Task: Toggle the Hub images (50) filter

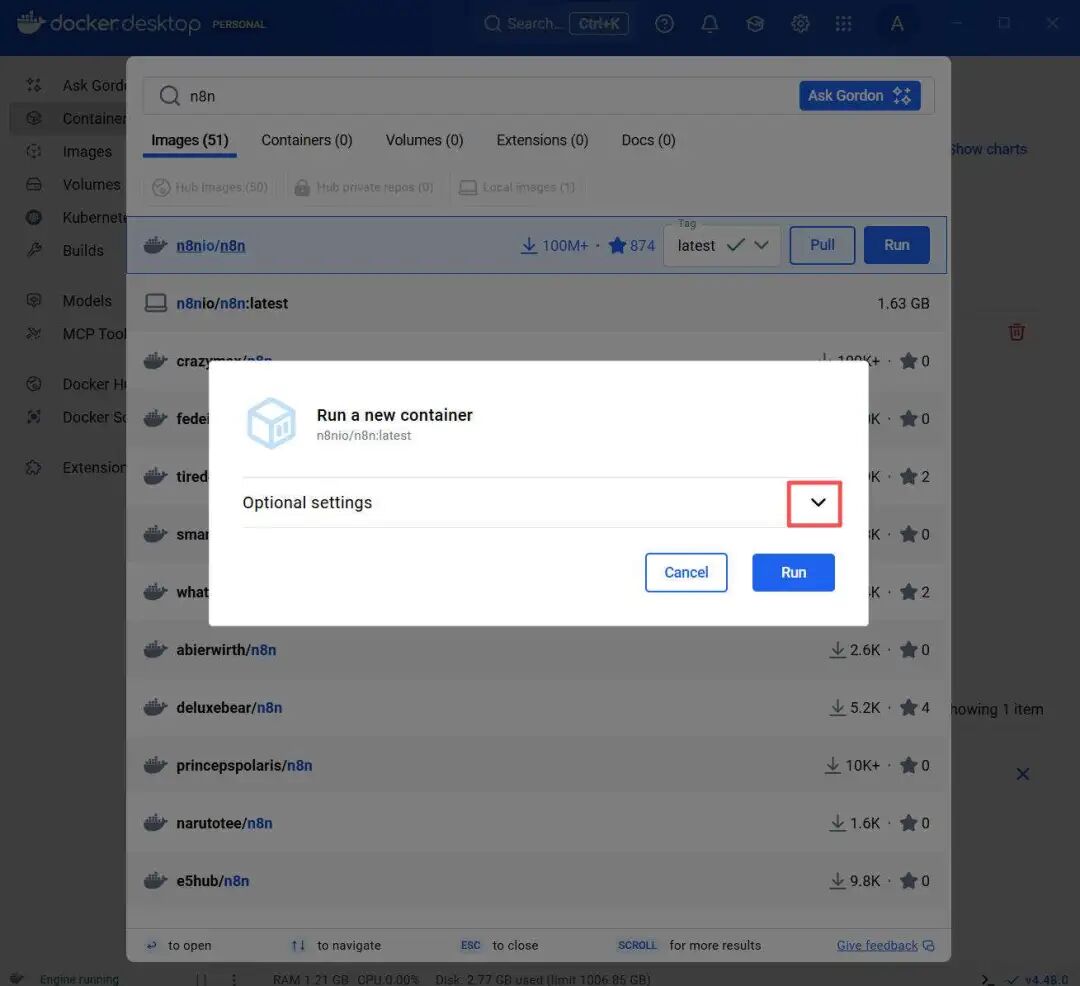Action: 210,187
